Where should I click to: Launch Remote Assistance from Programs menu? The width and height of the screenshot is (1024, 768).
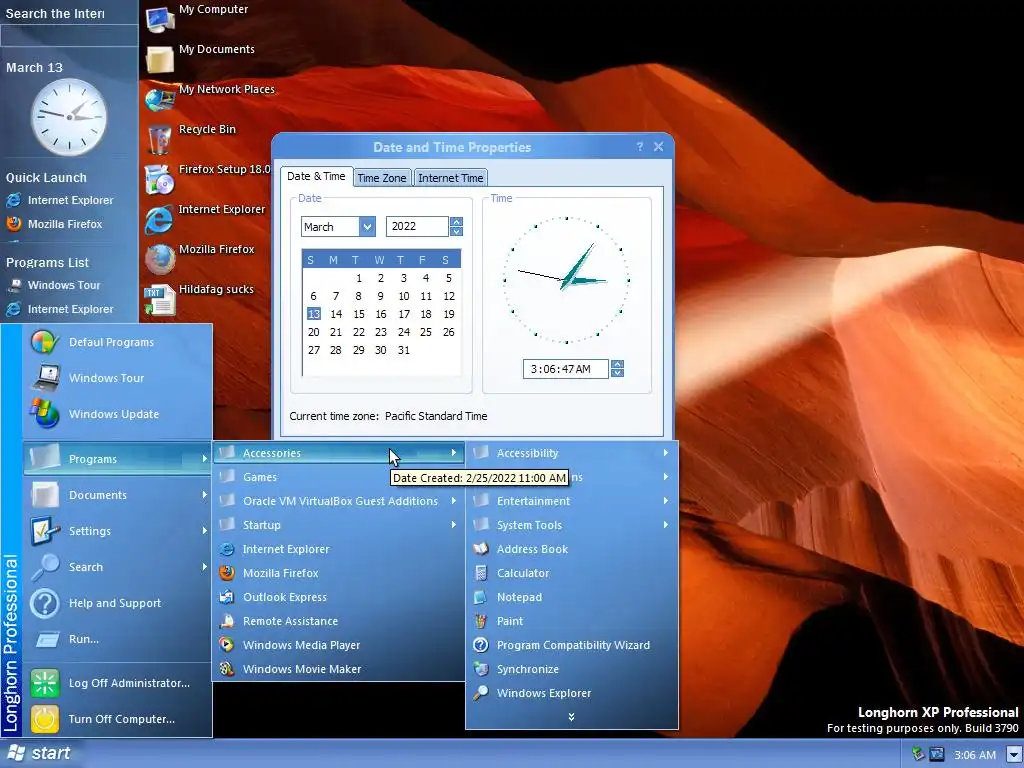tap(338, 621)
